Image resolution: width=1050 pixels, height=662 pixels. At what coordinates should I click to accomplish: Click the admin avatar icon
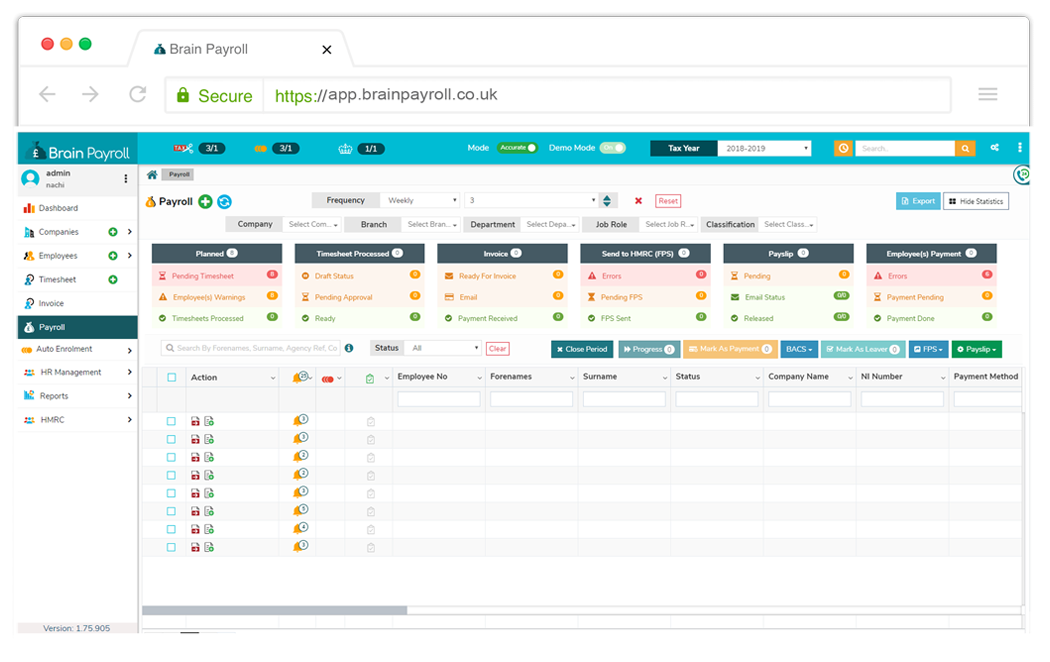[x=30, y=179]
